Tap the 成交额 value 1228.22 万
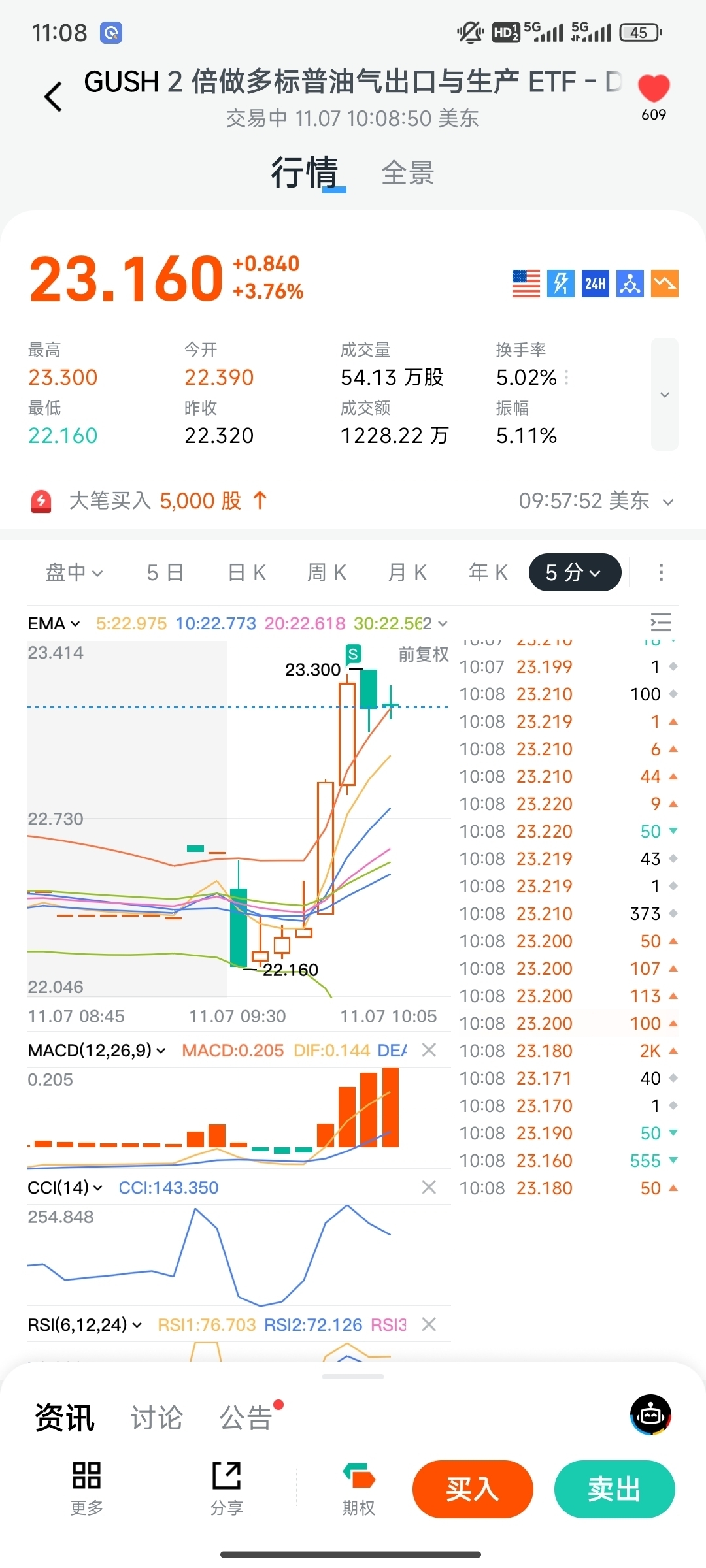Screen dimensions: 706x1568 tap(395, 436)
